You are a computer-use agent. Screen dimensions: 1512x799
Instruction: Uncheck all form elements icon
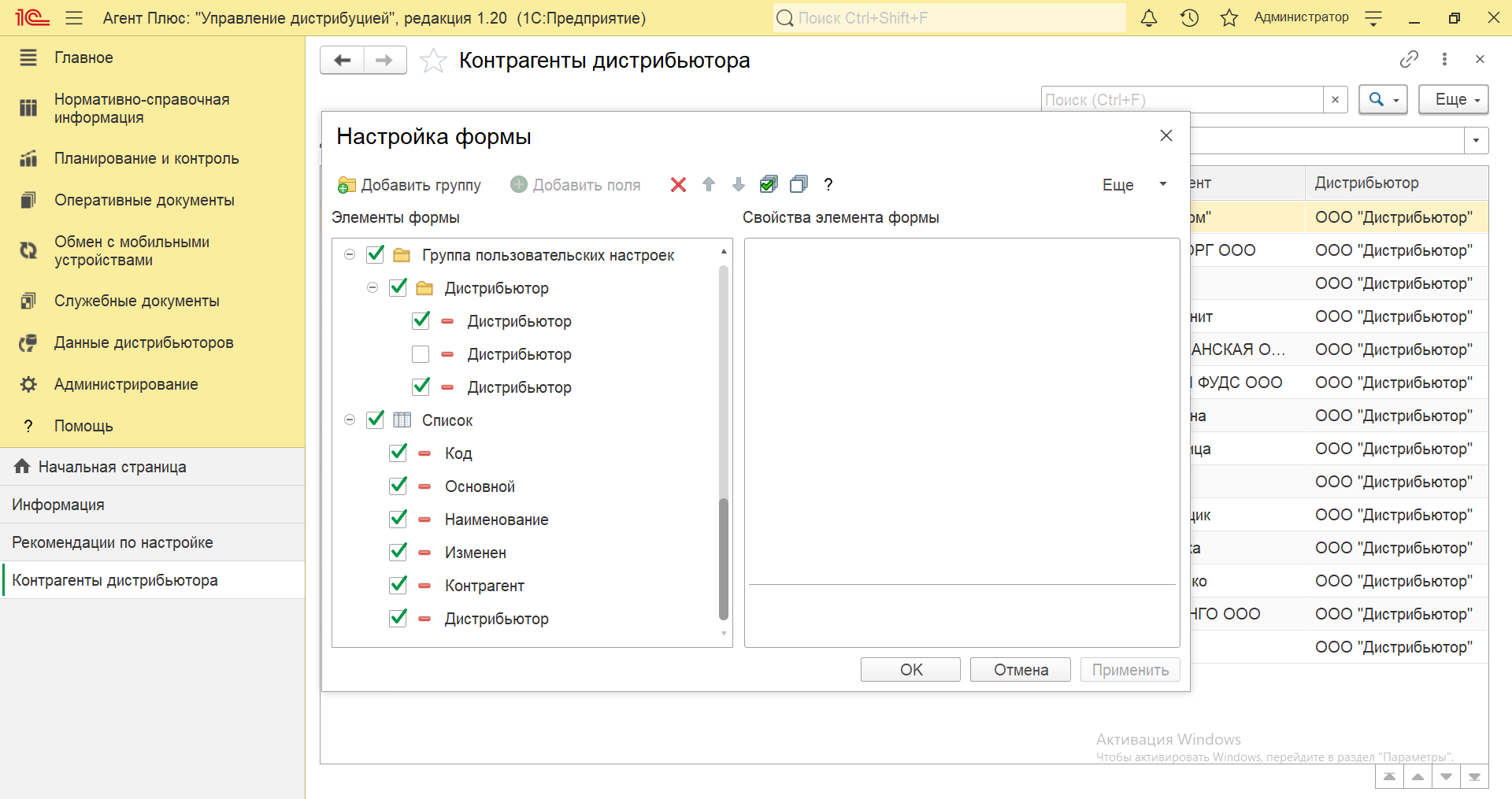[x=799, y=184]
